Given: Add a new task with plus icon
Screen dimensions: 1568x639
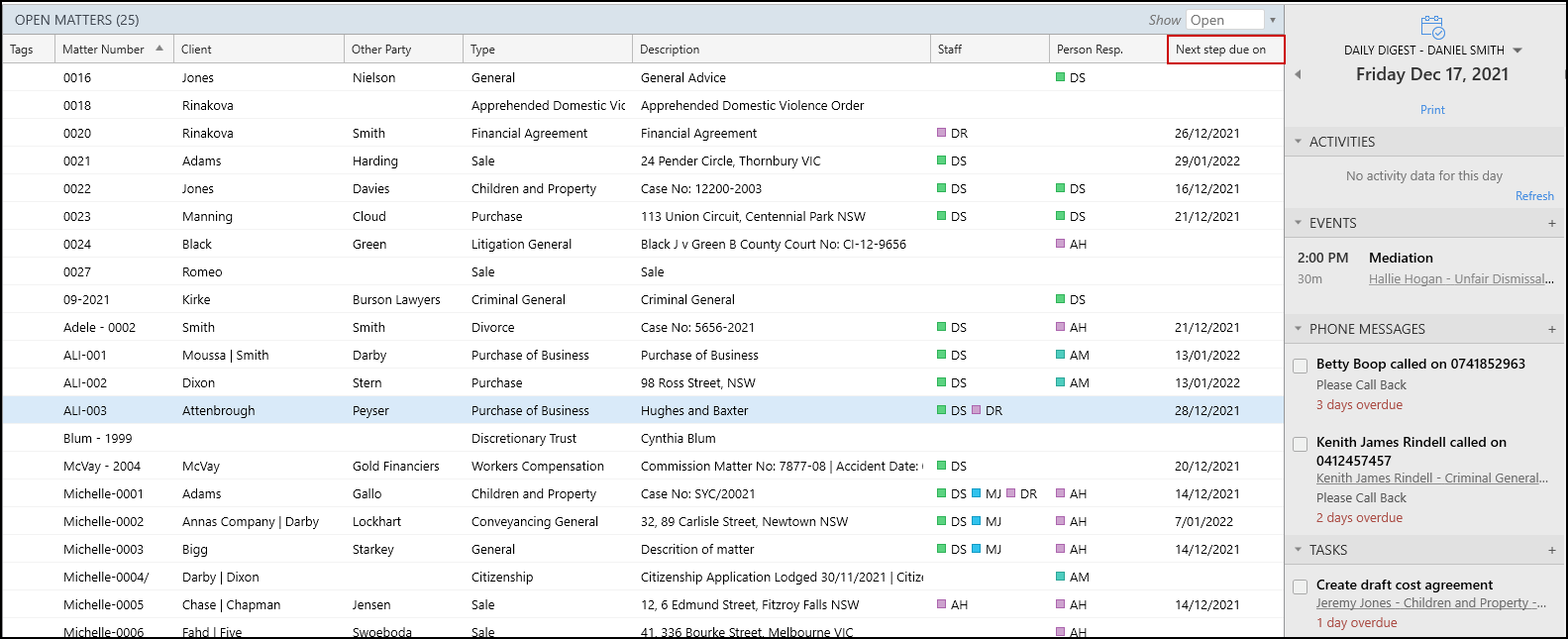Looking at the screenshot, I should 1552,551.
